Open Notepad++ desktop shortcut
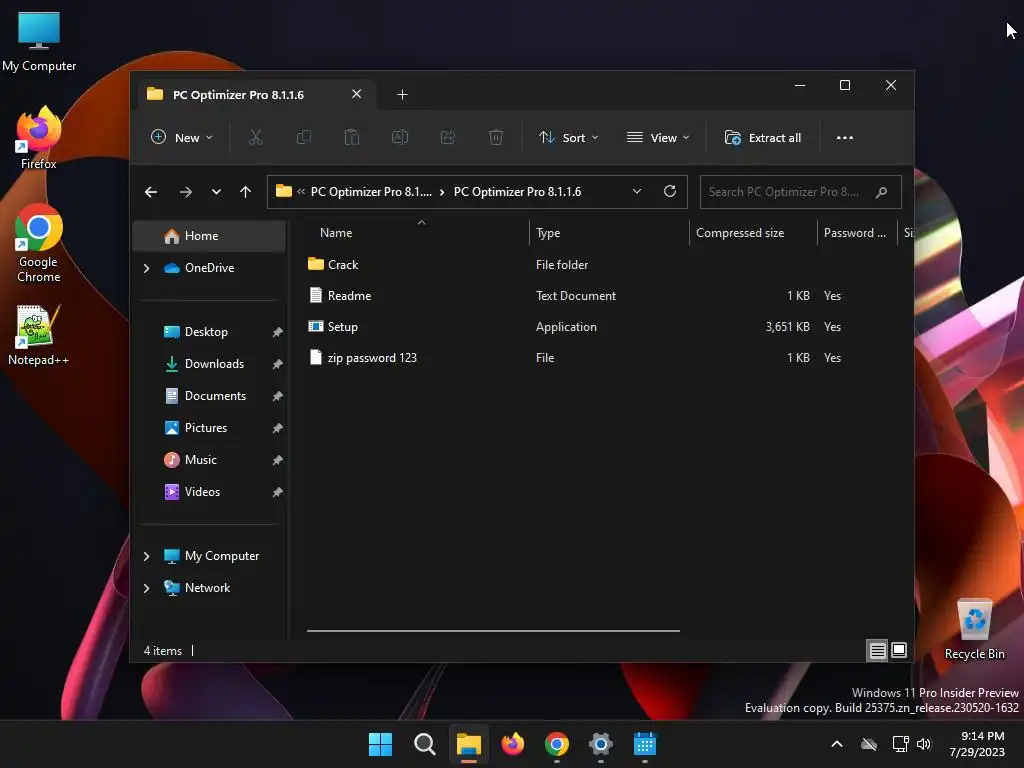The height and width of the screenshot is (768, 1024). coord(39,334)
